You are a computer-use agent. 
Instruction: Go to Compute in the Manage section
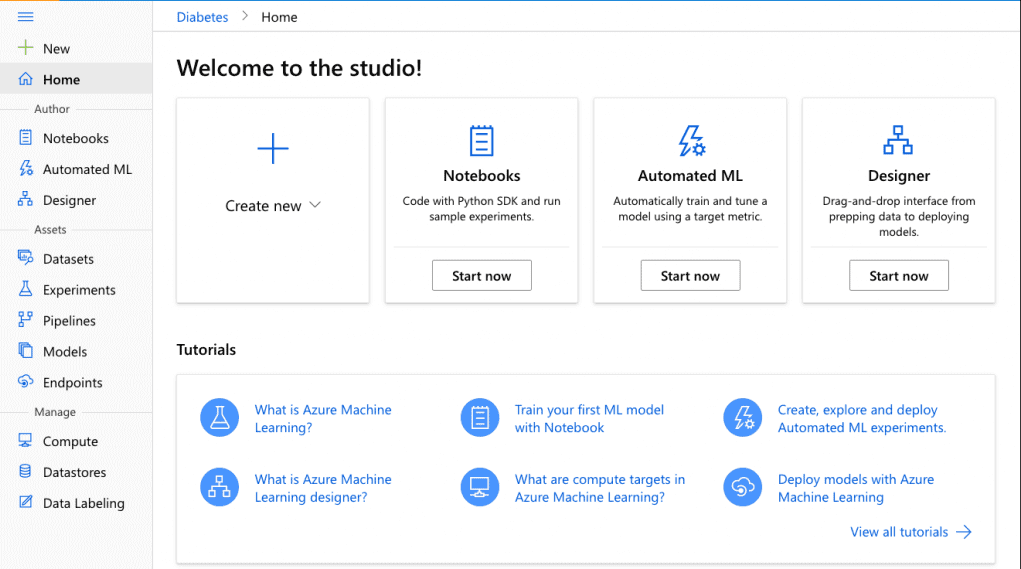coord(70,441)
